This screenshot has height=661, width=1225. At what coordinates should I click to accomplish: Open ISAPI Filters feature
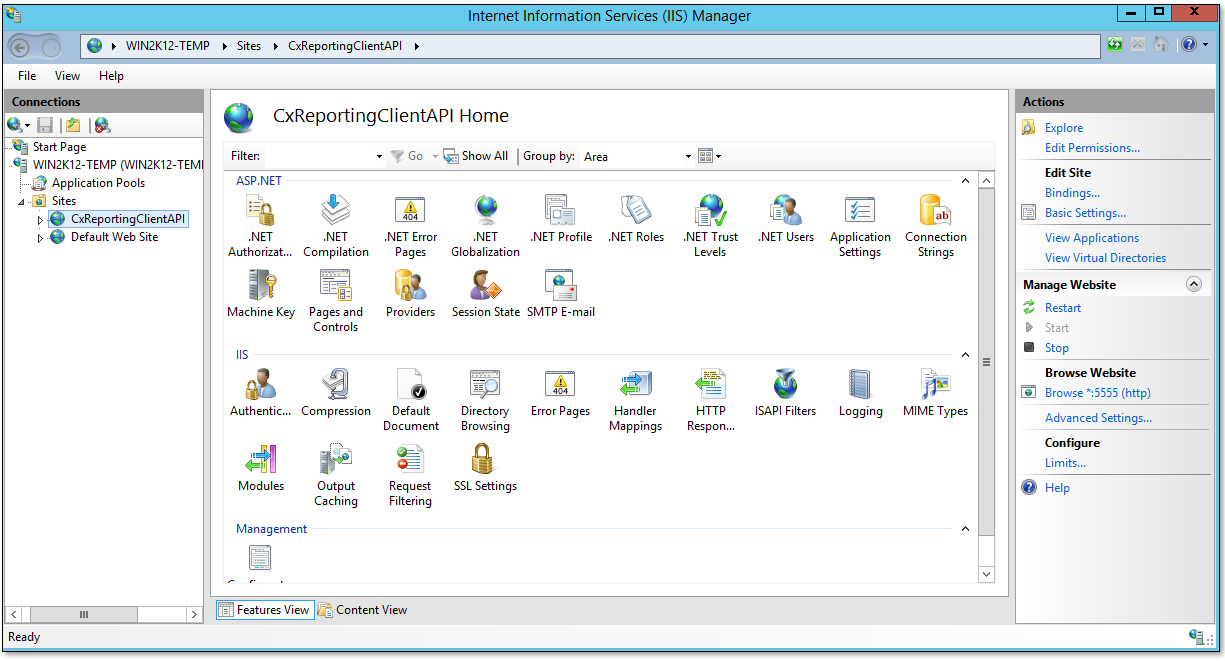click(x=785, y=393)
